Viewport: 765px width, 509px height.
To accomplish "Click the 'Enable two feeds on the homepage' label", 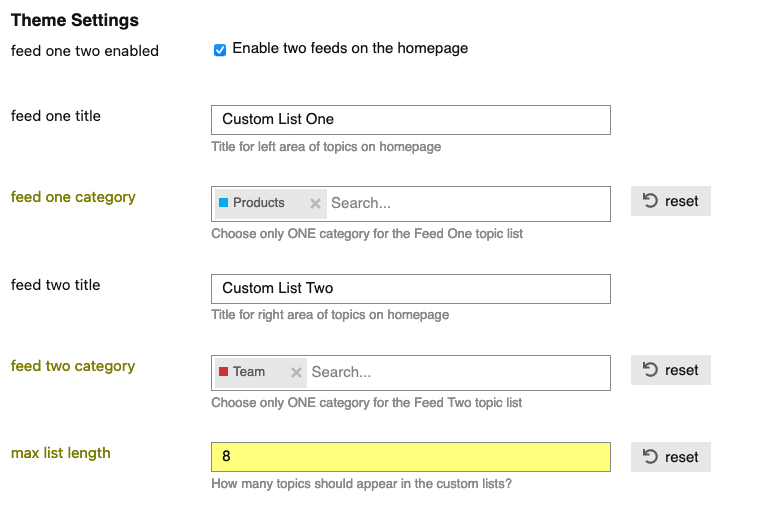I will click(x=350, y=48).
